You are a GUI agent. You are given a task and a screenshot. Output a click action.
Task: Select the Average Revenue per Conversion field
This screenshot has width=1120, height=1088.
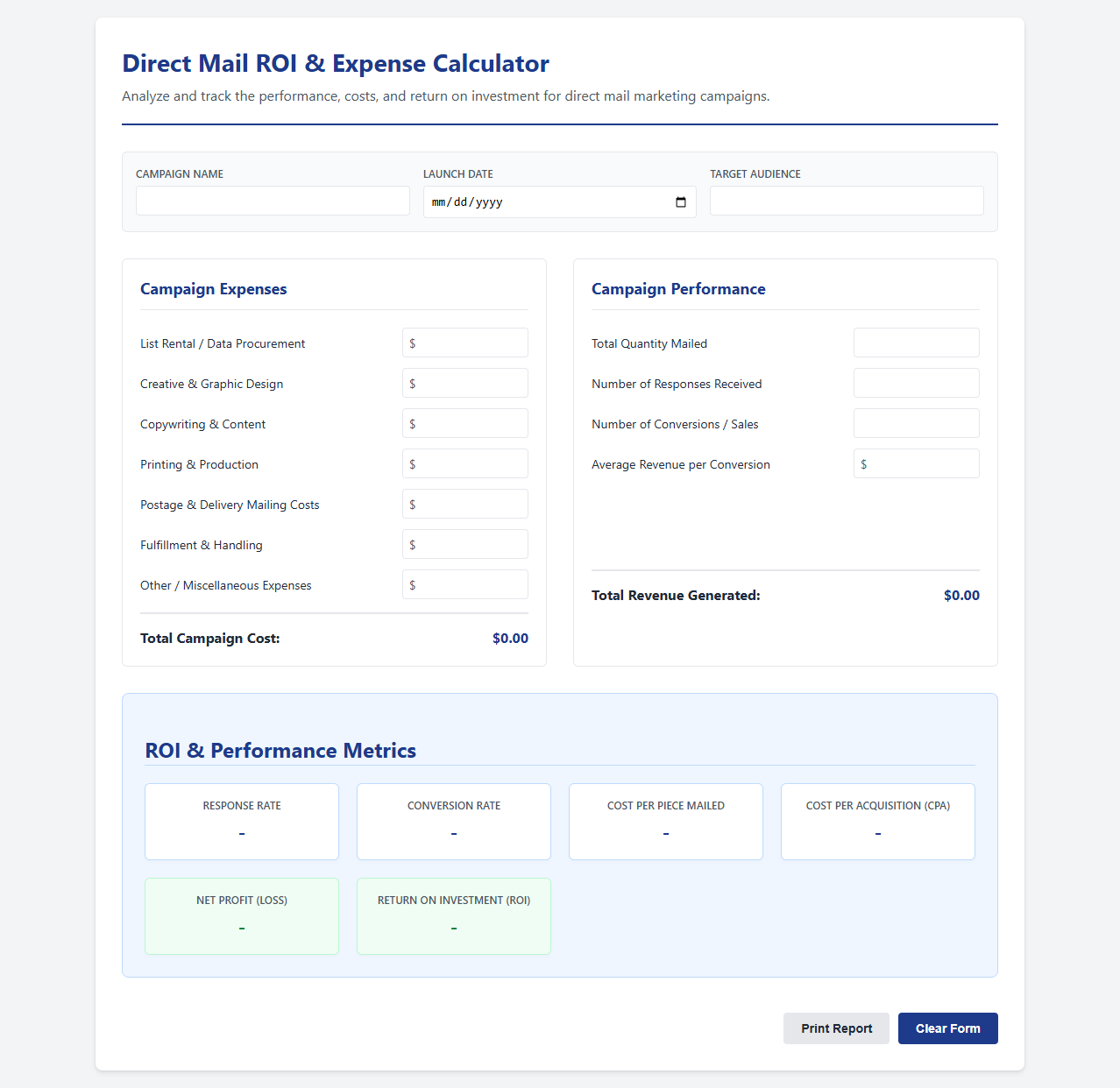[x=917, y=463]
